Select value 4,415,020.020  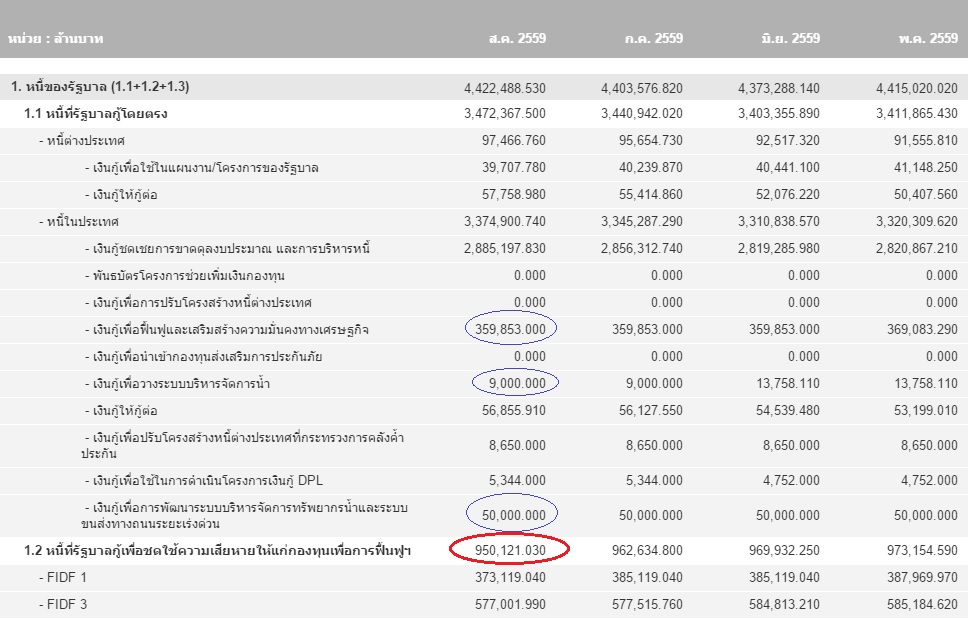click(917, 88)
